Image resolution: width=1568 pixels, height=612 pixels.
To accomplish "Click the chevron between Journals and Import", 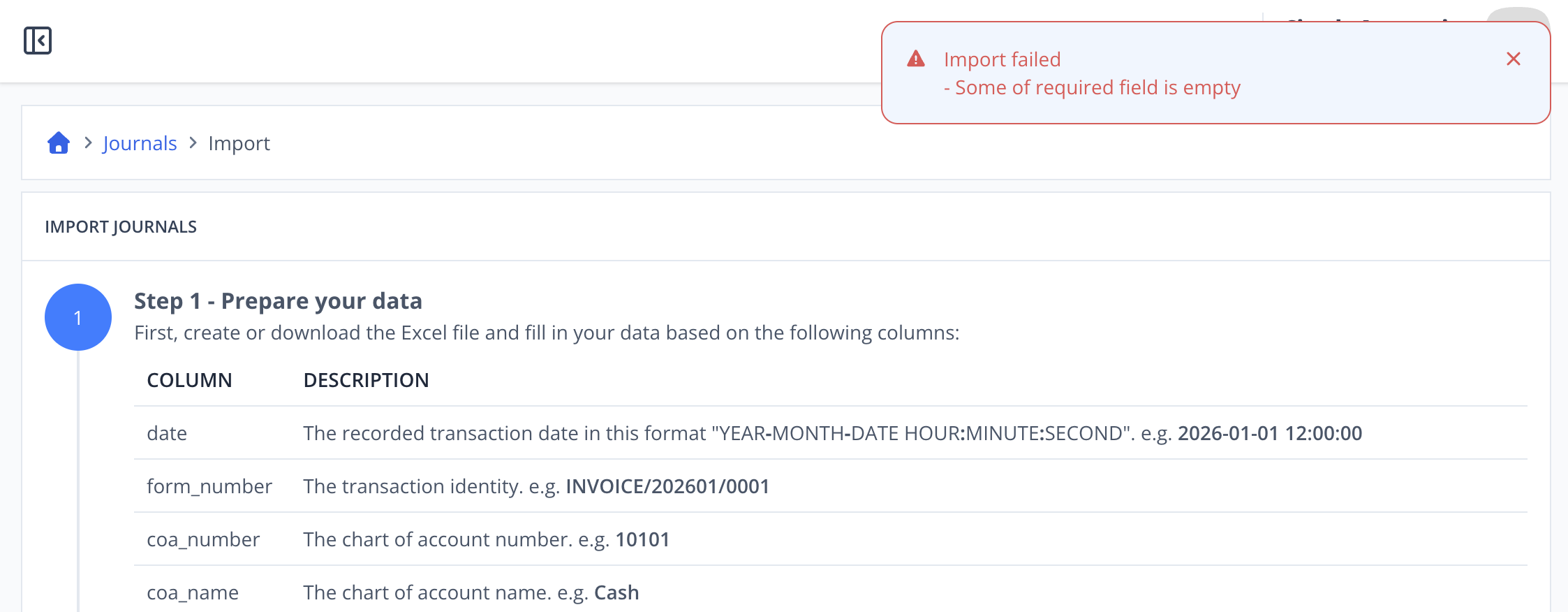I will click(193, 143).
